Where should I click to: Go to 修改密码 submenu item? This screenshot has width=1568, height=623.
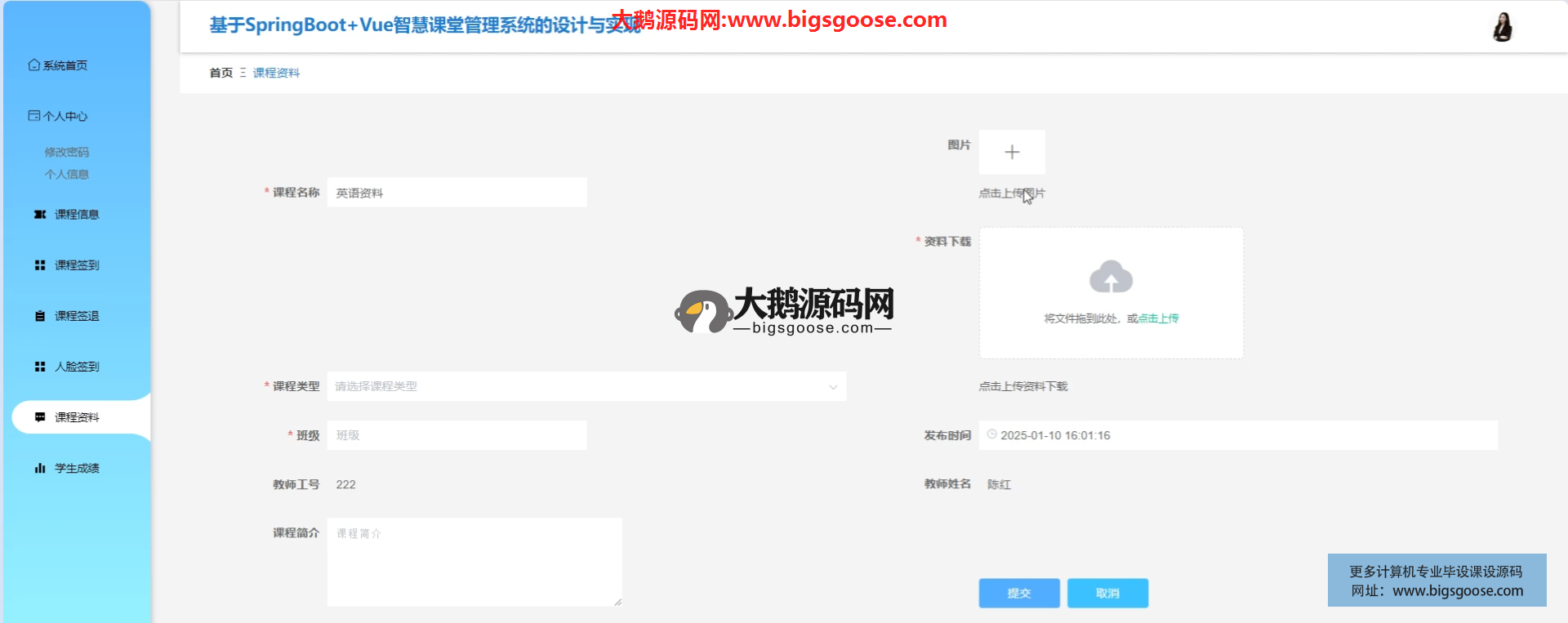[x=67, y=152]
